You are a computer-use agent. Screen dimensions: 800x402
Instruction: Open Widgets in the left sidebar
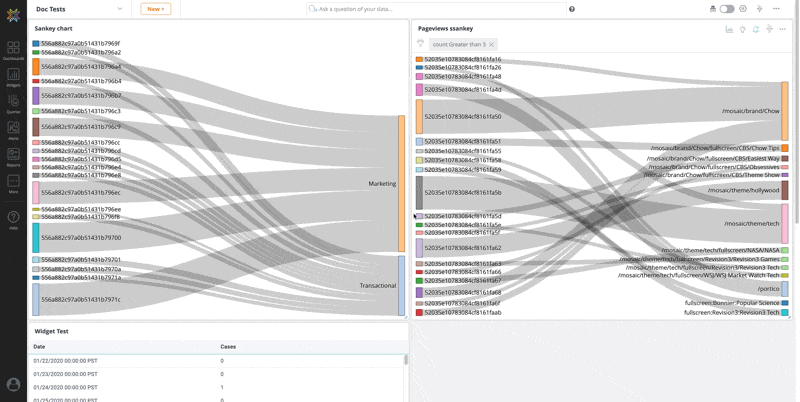[13, 77]
